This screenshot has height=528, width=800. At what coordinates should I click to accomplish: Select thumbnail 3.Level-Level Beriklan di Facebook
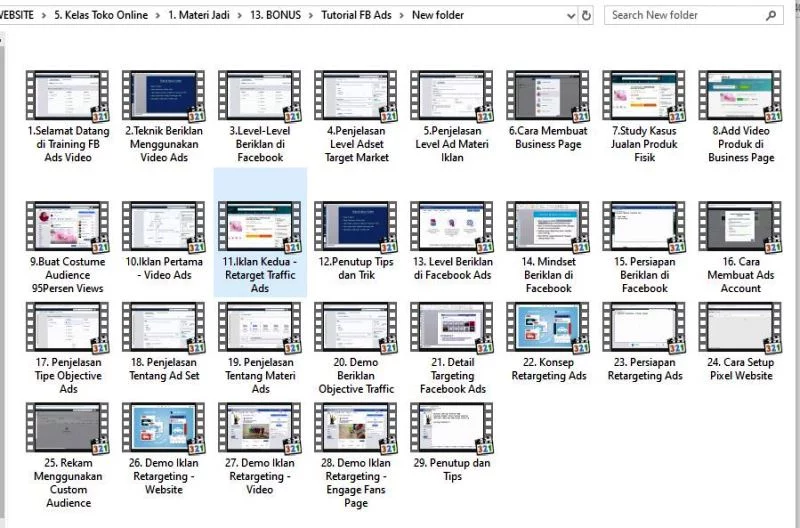[260, 97]
